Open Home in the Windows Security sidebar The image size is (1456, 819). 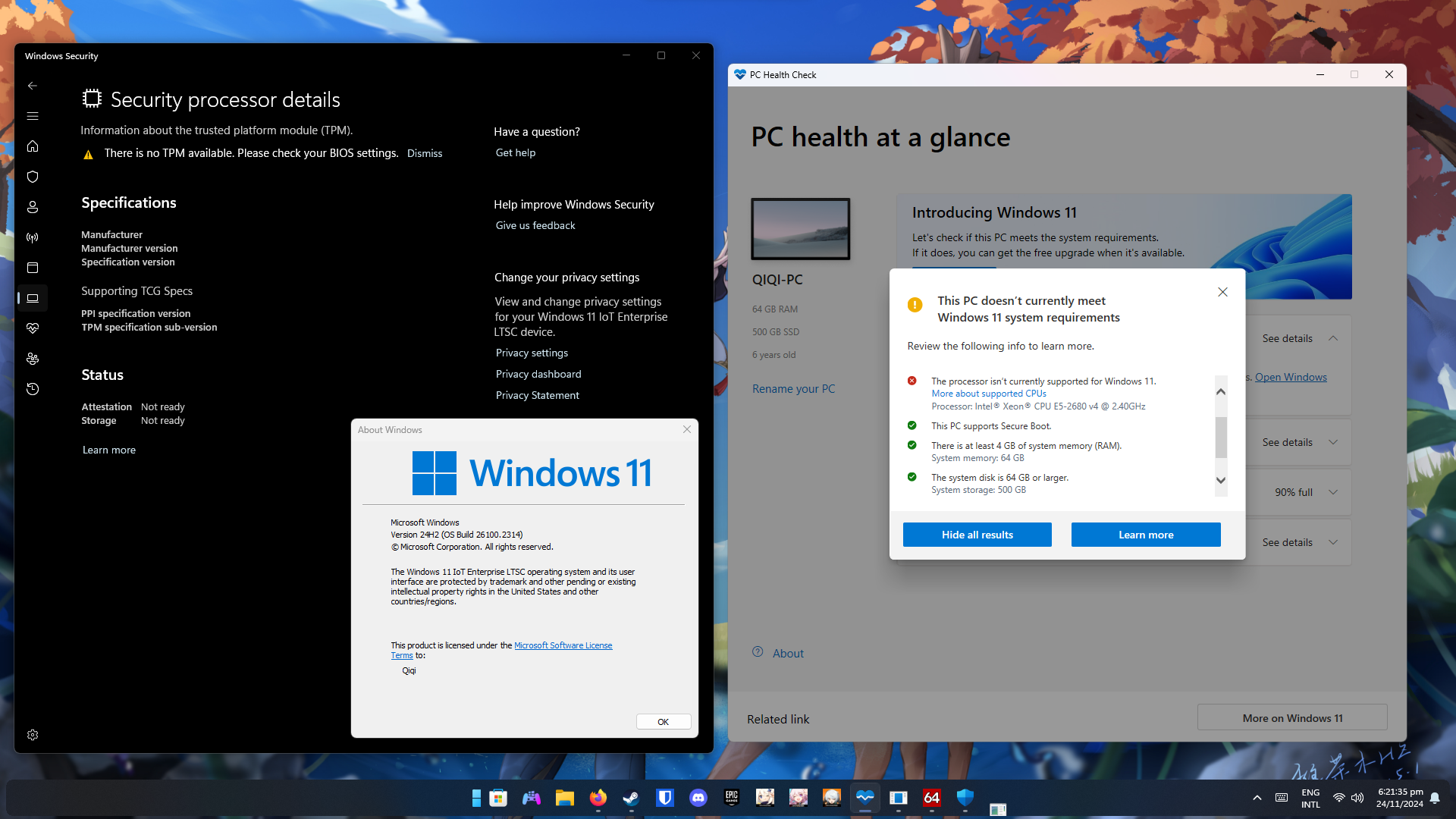click(x=33, y=146)
